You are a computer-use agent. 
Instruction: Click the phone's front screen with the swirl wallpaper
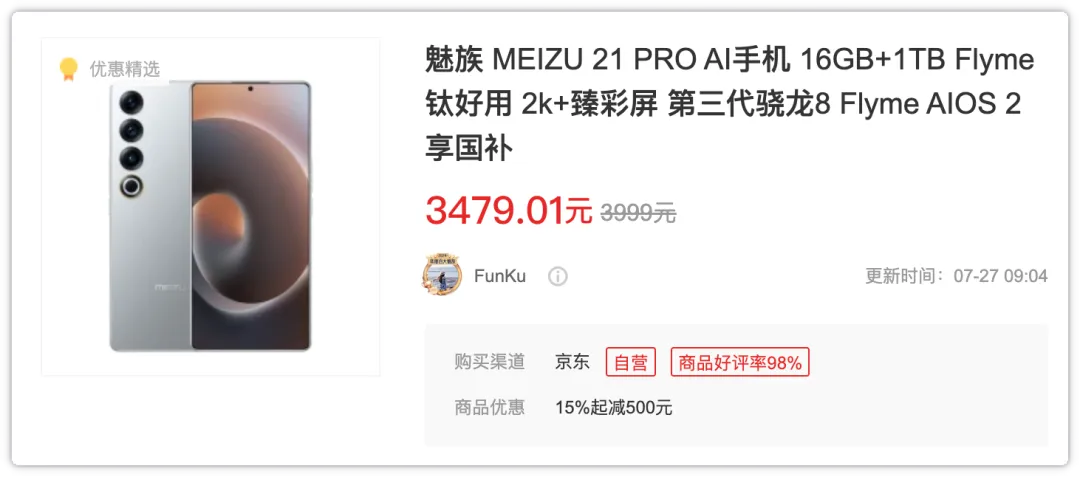251,216
